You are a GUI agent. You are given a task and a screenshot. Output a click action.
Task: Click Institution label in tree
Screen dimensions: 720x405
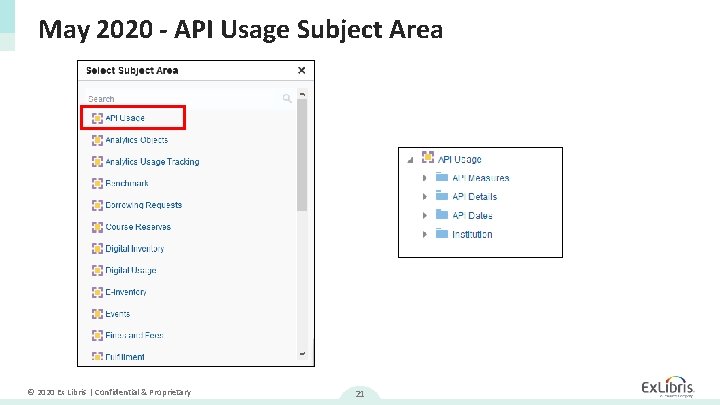click(x=472, y=234)
